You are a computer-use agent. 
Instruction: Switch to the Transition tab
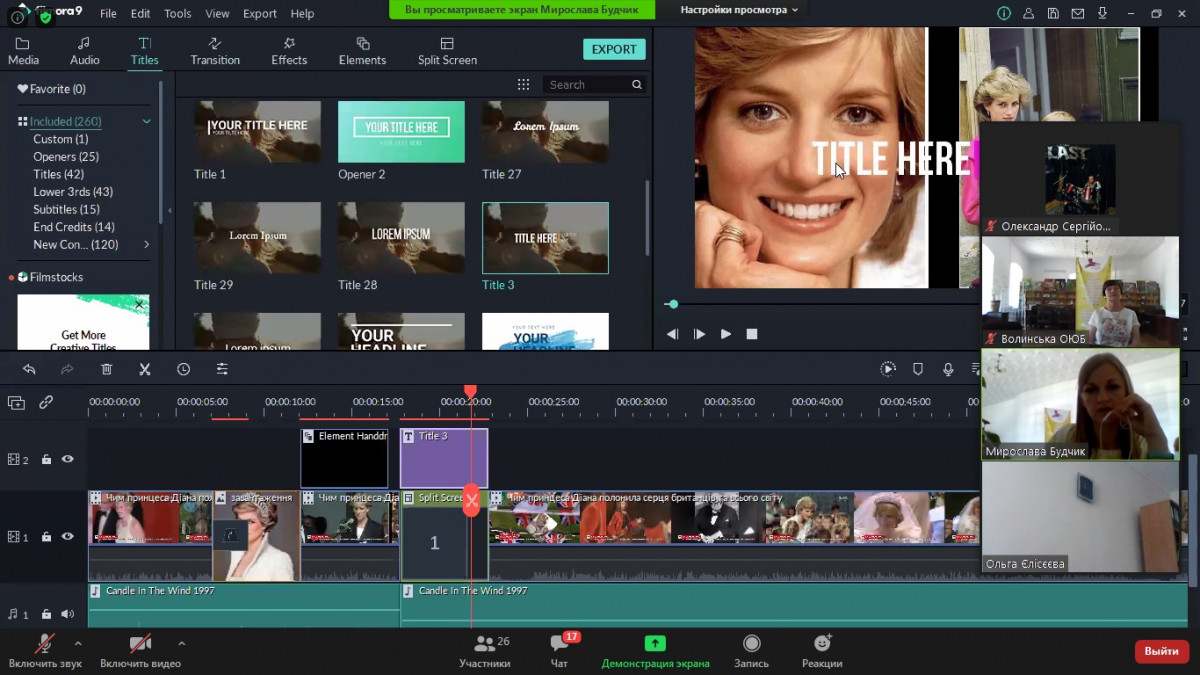pos(215,51)
